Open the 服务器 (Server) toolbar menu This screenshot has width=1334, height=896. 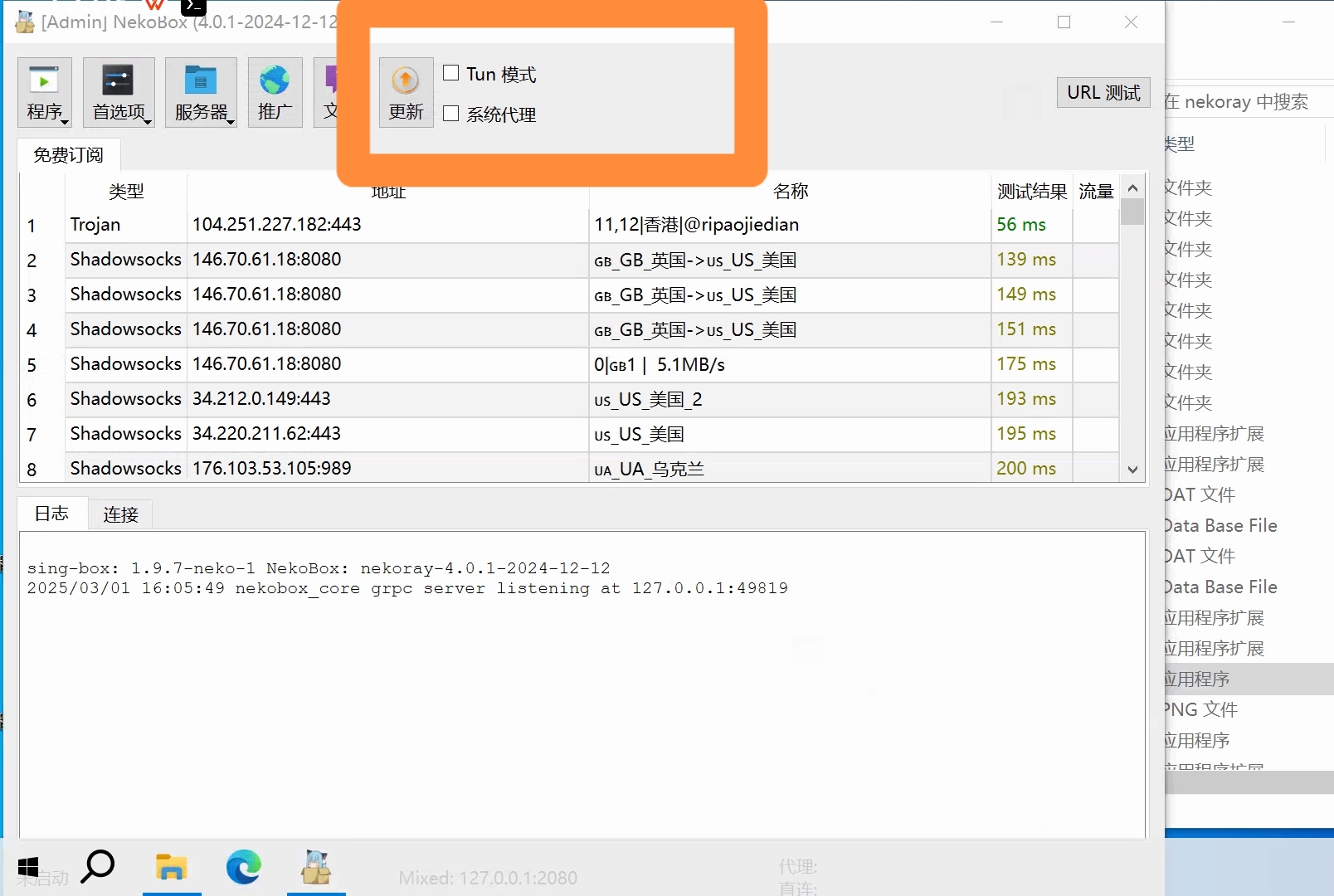click(x=201, y=92)
